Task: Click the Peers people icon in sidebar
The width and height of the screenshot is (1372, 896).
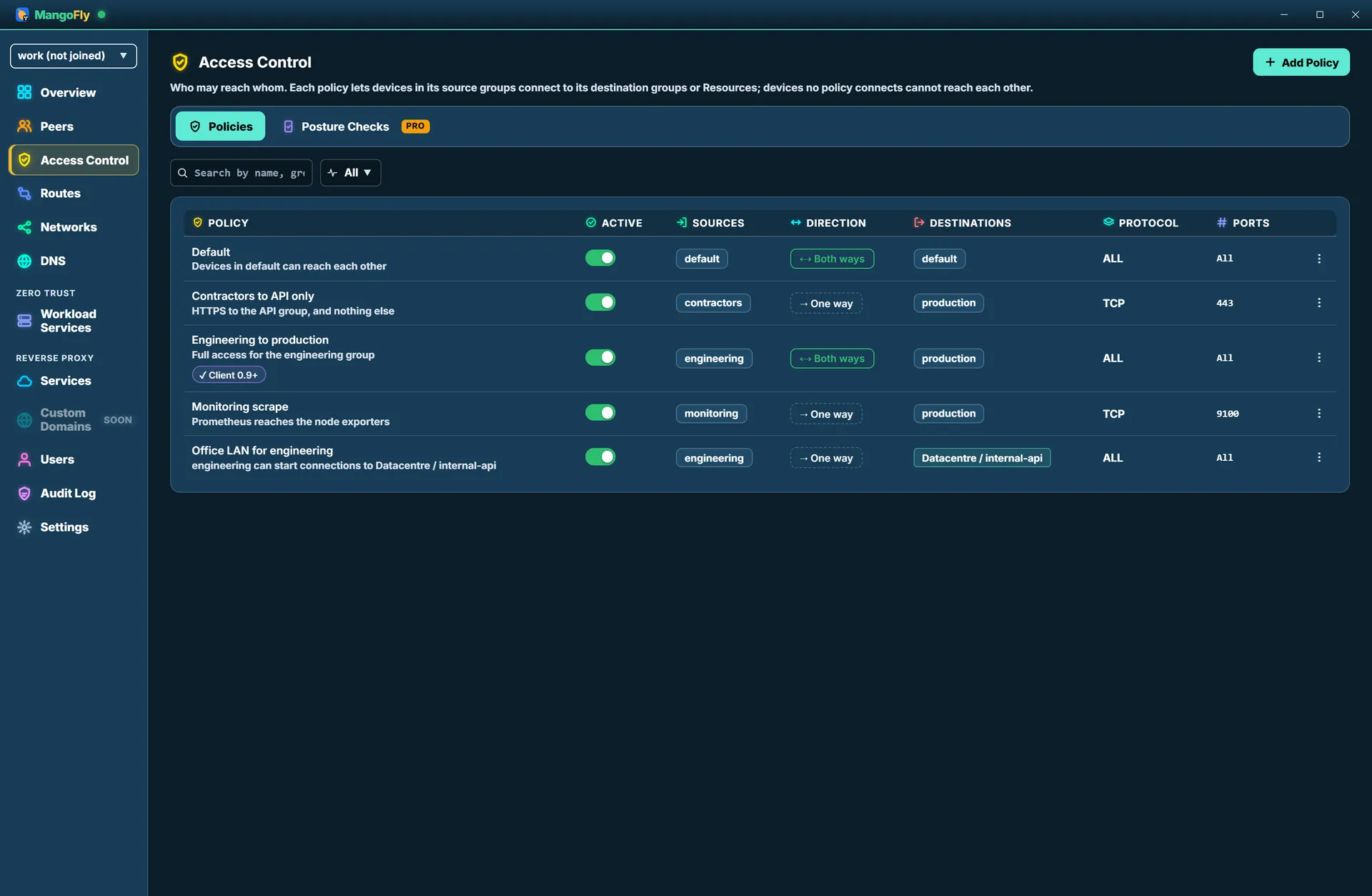Action: pos(24,126)
